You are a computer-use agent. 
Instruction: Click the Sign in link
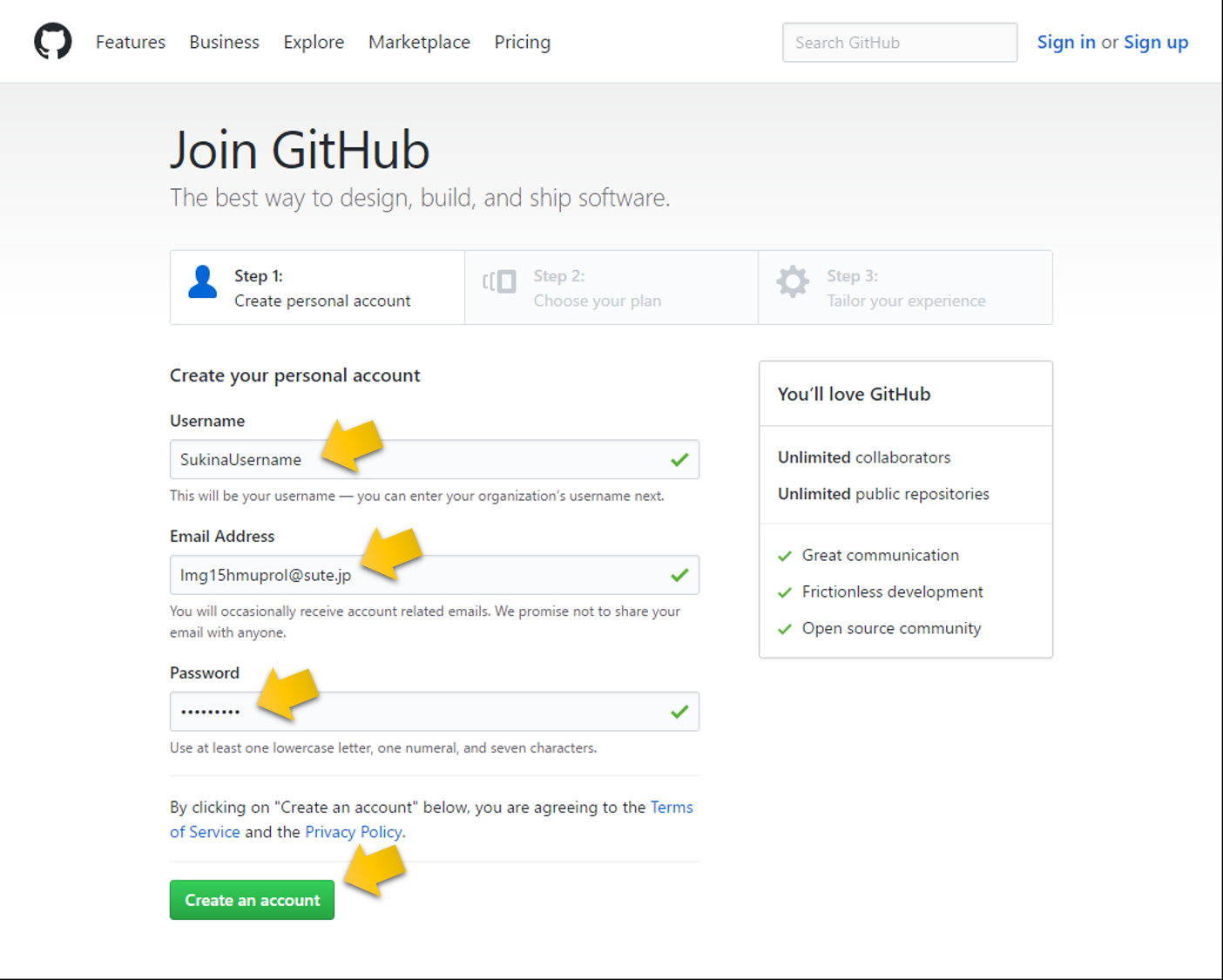pyautogui.click(x=1066, y=42)
